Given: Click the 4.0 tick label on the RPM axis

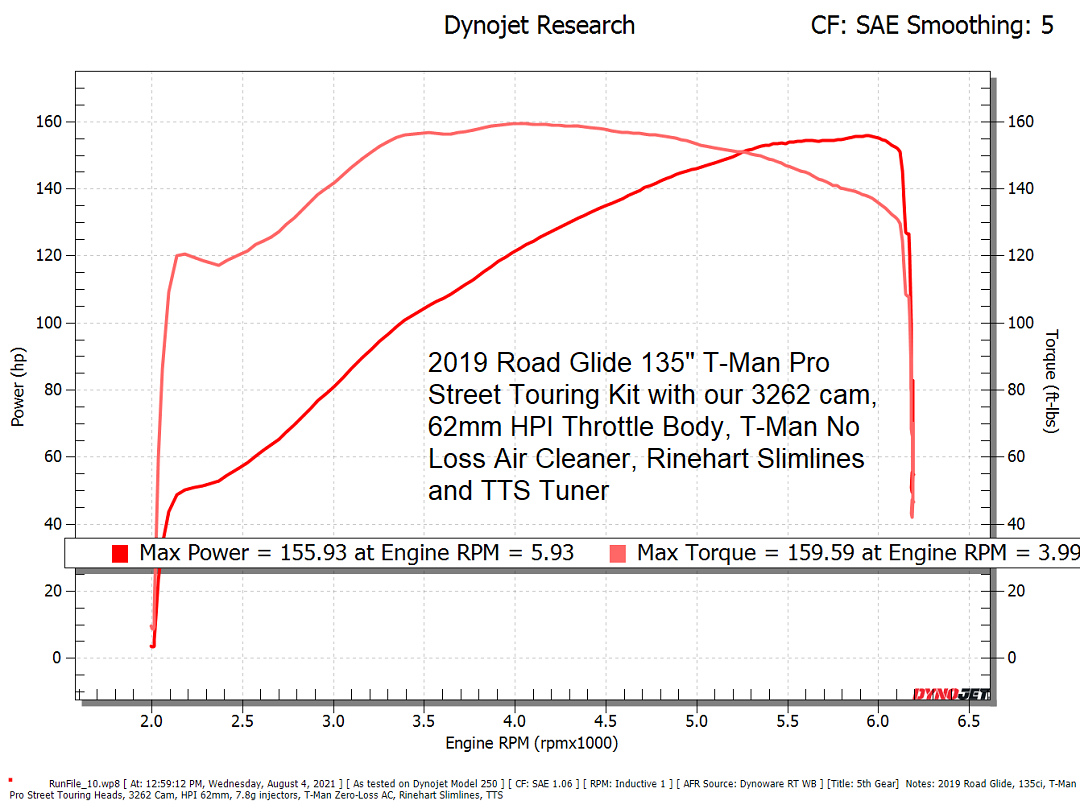Looking at the screenshot, I should (x=515, y=721).
